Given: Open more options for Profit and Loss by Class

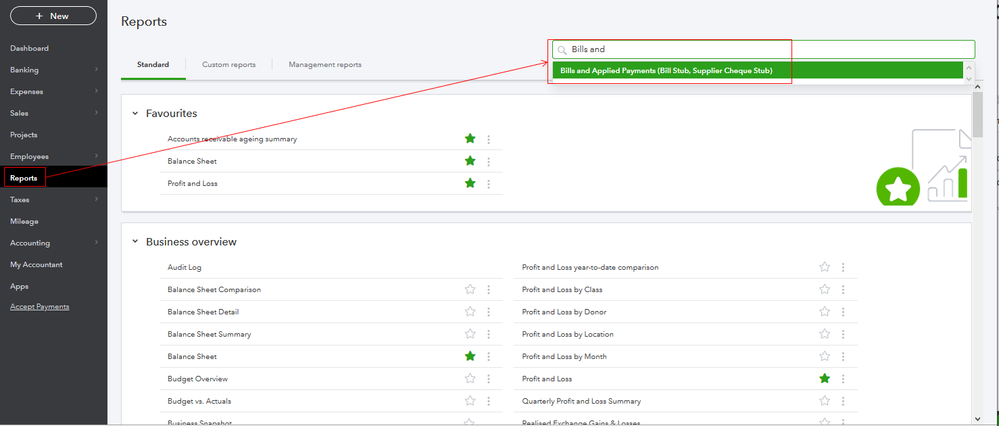Looking at the screenshot, I should pyautogui.click(x=843, y=289).
